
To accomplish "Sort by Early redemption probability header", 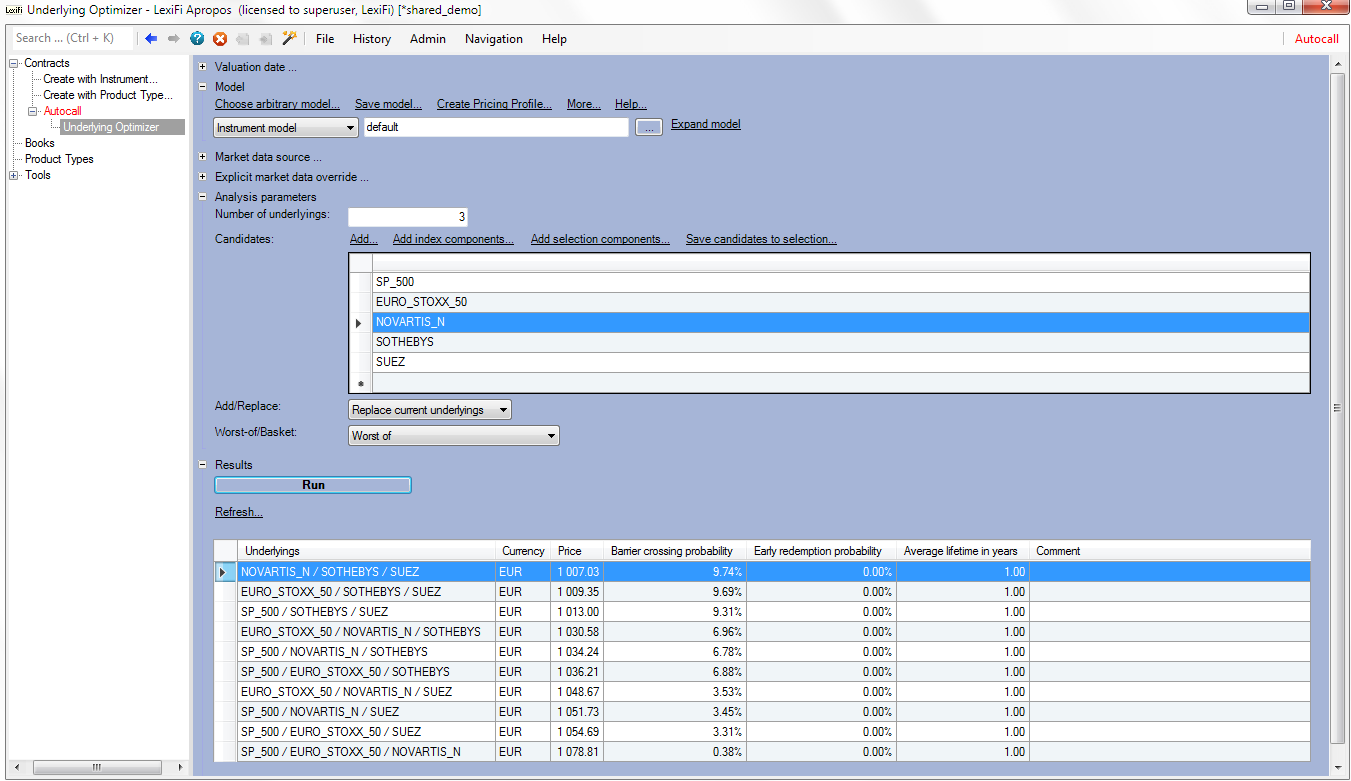I will point(821,551).
